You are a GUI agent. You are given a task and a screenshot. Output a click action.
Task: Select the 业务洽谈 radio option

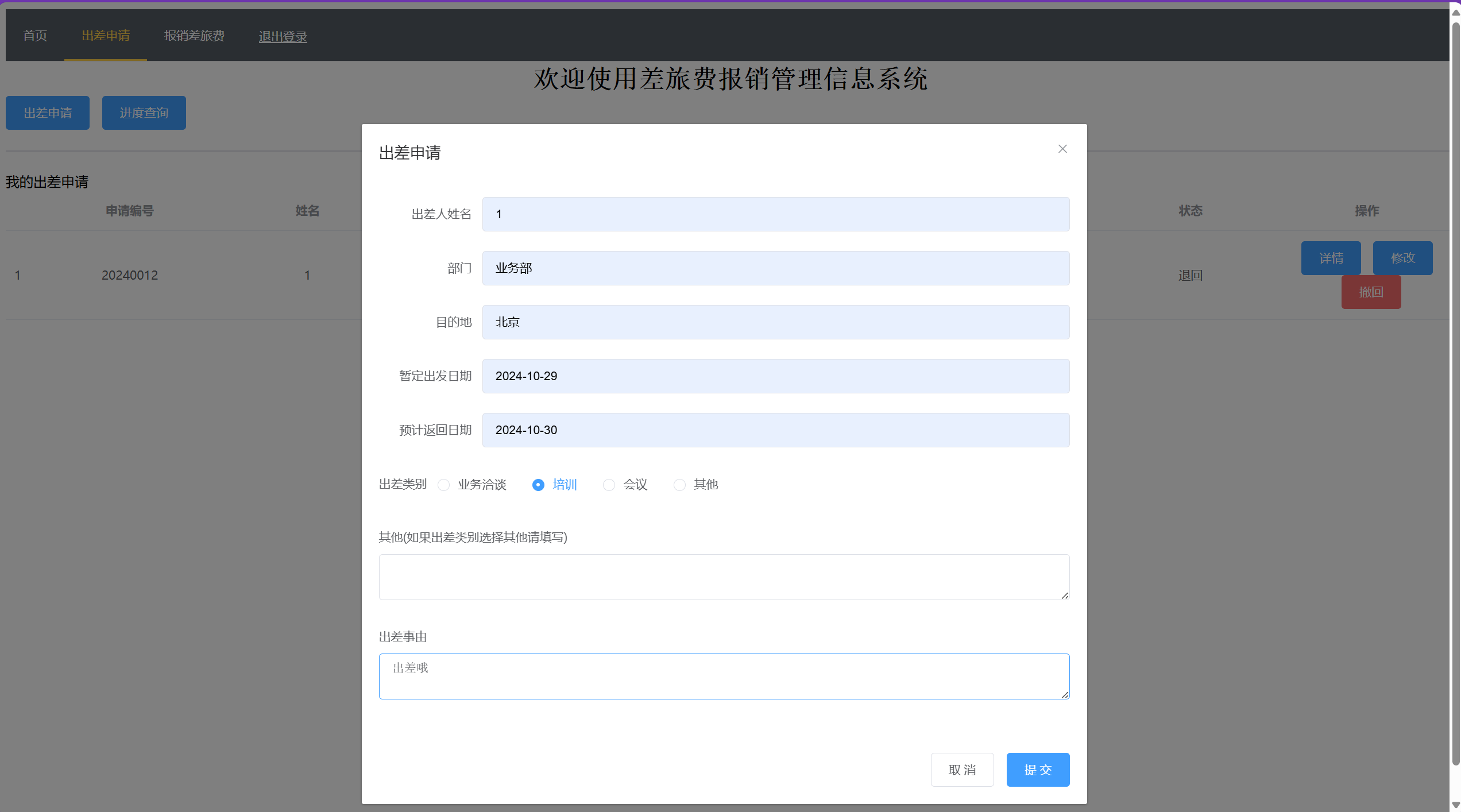[x=443, y=485]
